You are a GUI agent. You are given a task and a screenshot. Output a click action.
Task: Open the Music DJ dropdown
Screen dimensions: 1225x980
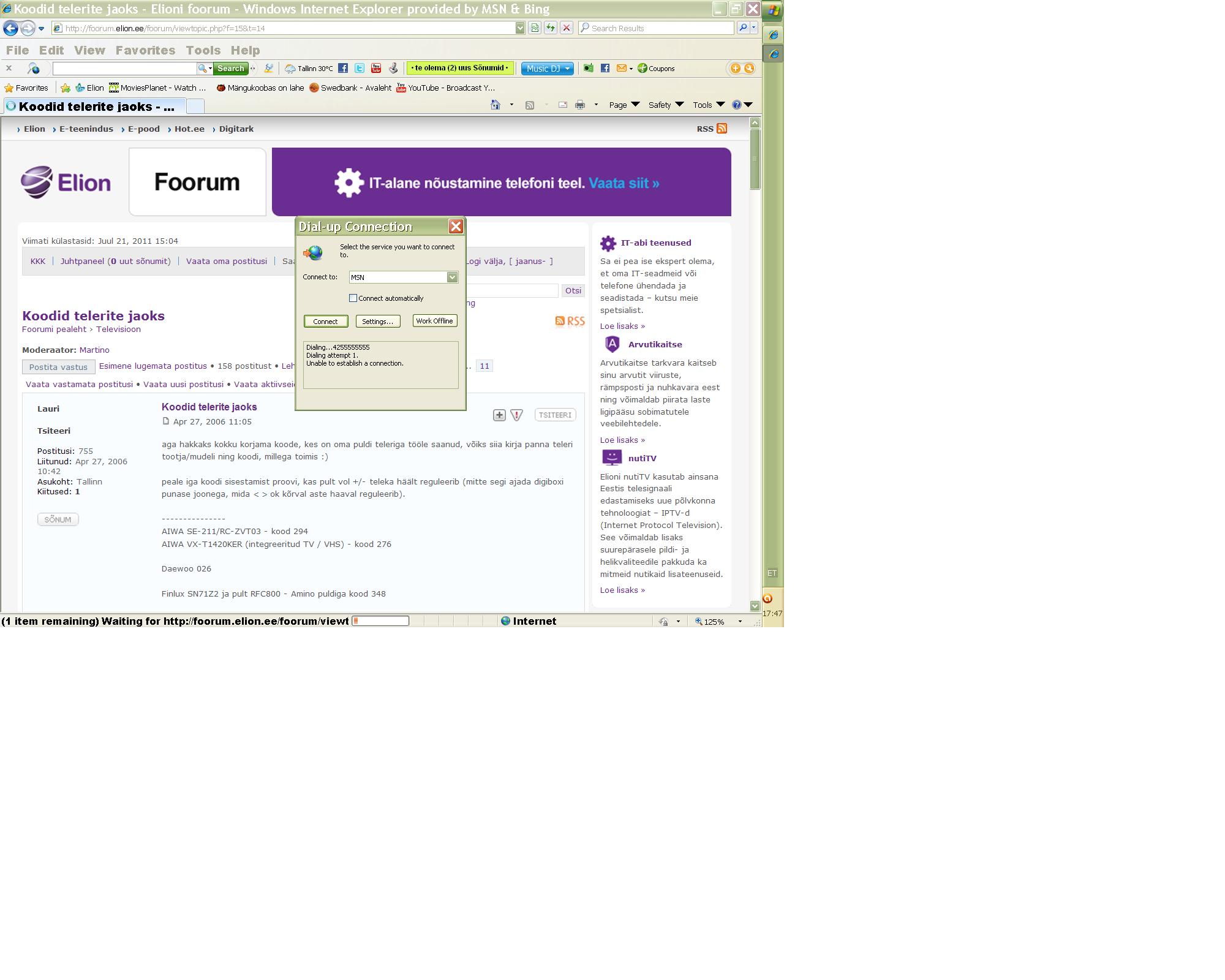click(x=547, y=68)
